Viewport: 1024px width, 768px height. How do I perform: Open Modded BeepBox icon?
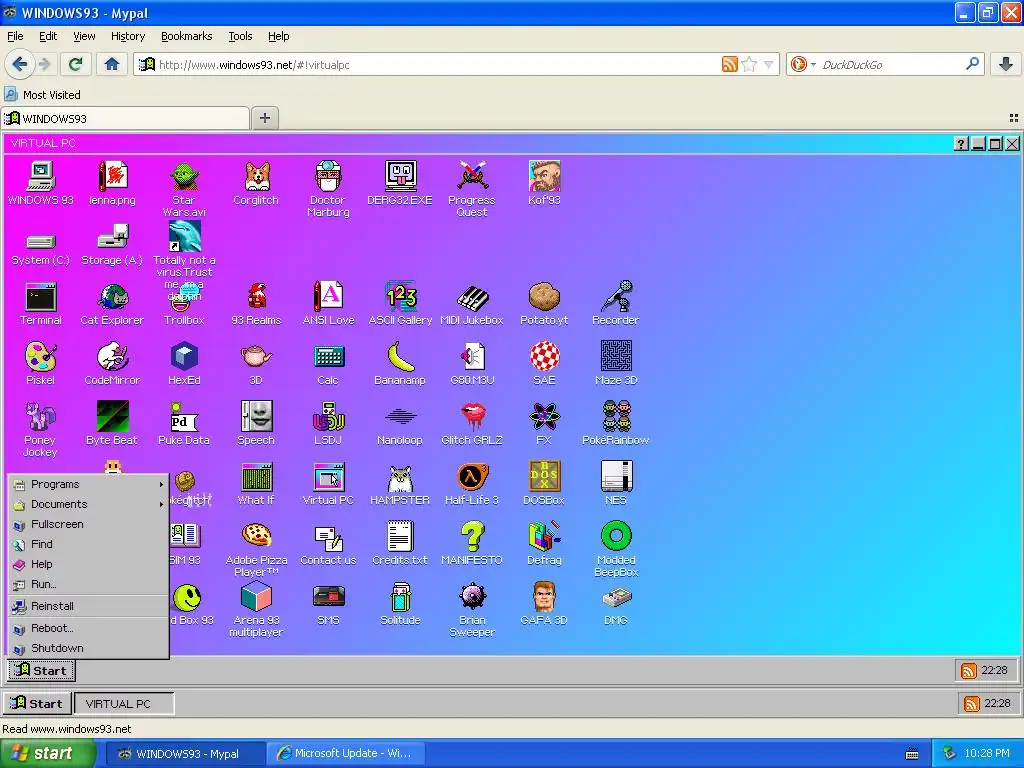coord(616,549)
